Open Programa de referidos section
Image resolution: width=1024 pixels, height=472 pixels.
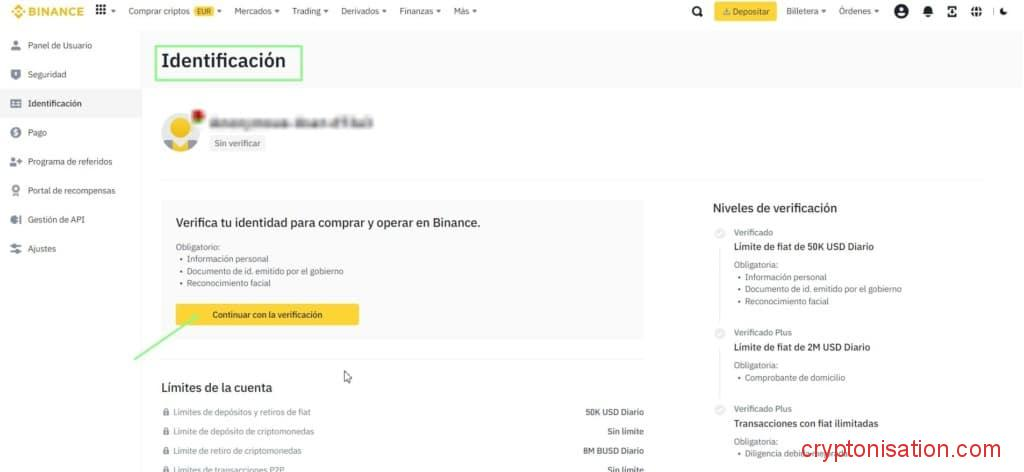click(70, 161)
